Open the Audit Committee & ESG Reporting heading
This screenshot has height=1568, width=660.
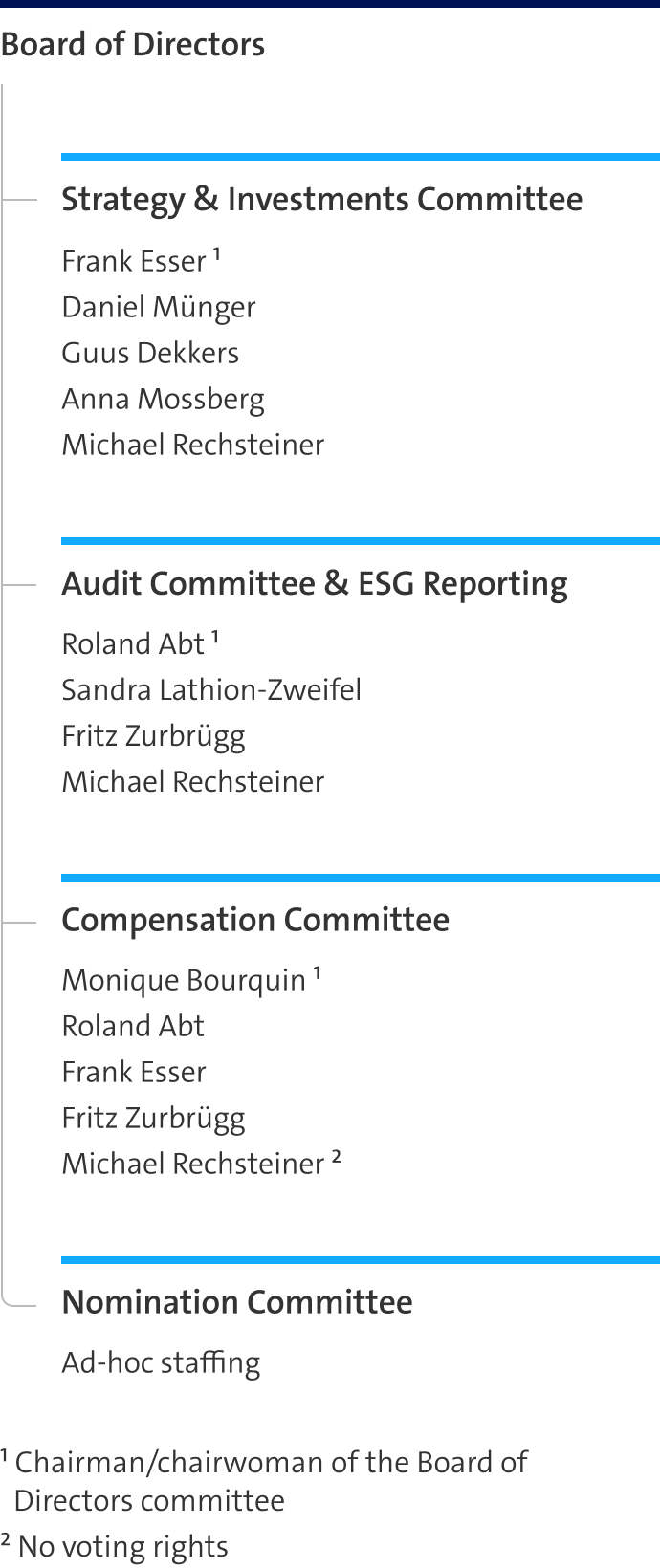point(315,584)
